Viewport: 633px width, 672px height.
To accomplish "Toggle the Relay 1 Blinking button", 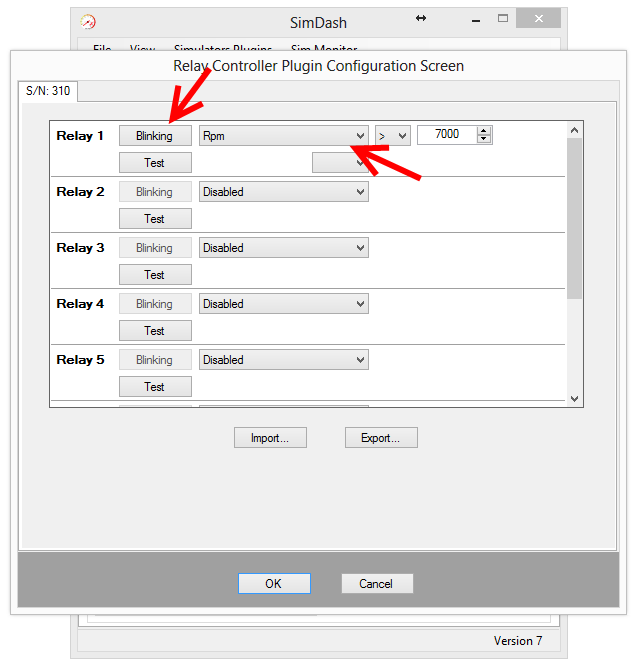I will click(x=155, y=136).
